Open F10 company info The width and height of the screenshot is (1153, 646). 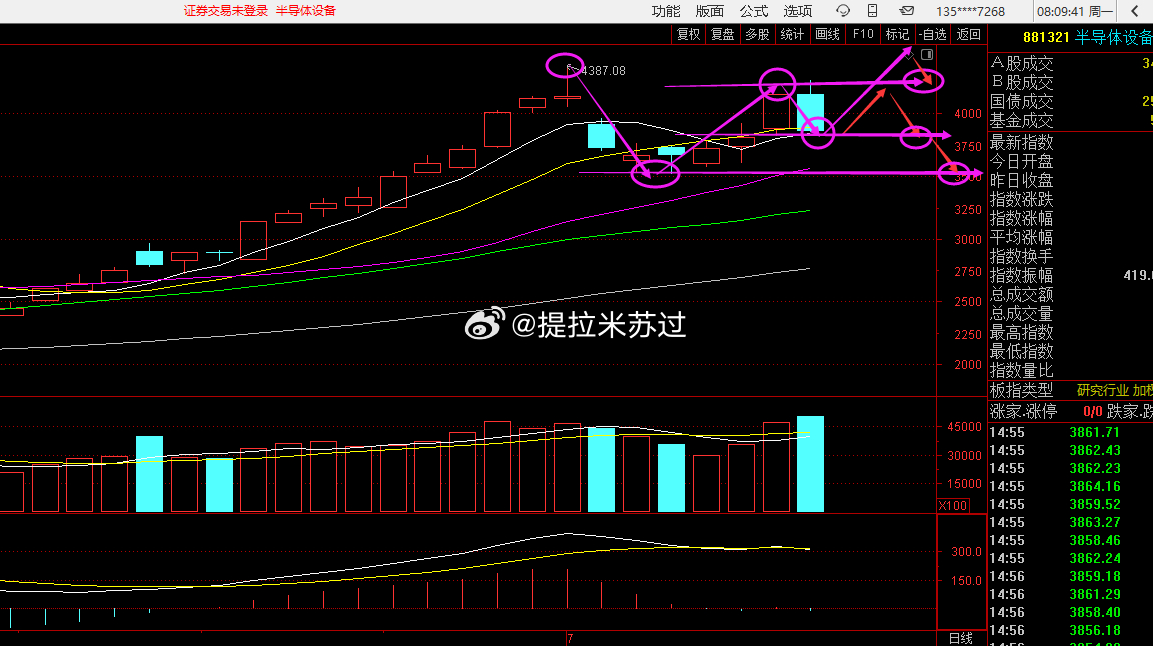[x=863, y=35]
